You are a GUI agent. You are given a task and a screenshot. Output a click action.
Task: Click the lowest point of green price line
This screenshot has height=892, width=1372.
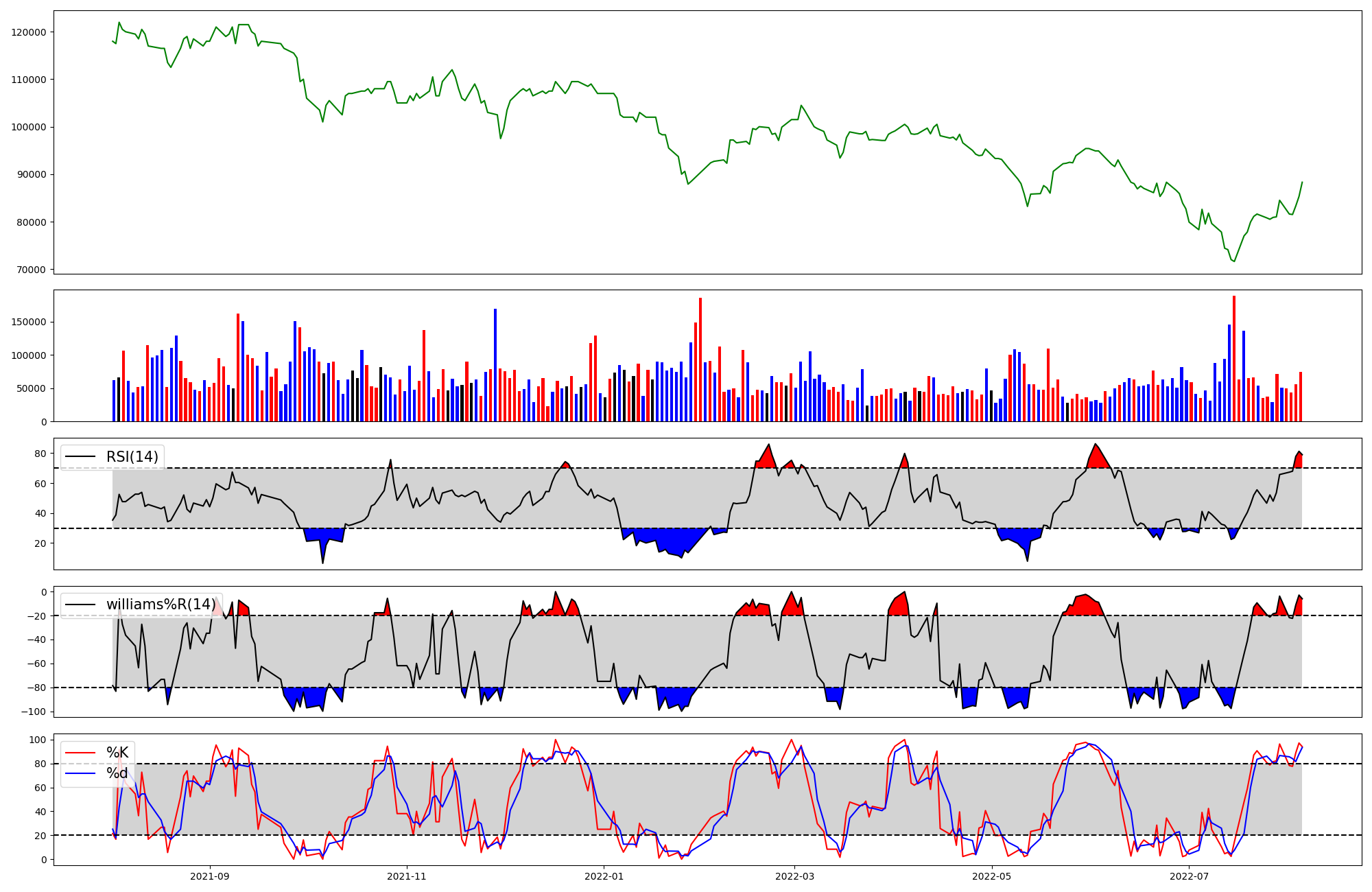coord(1233,261)
